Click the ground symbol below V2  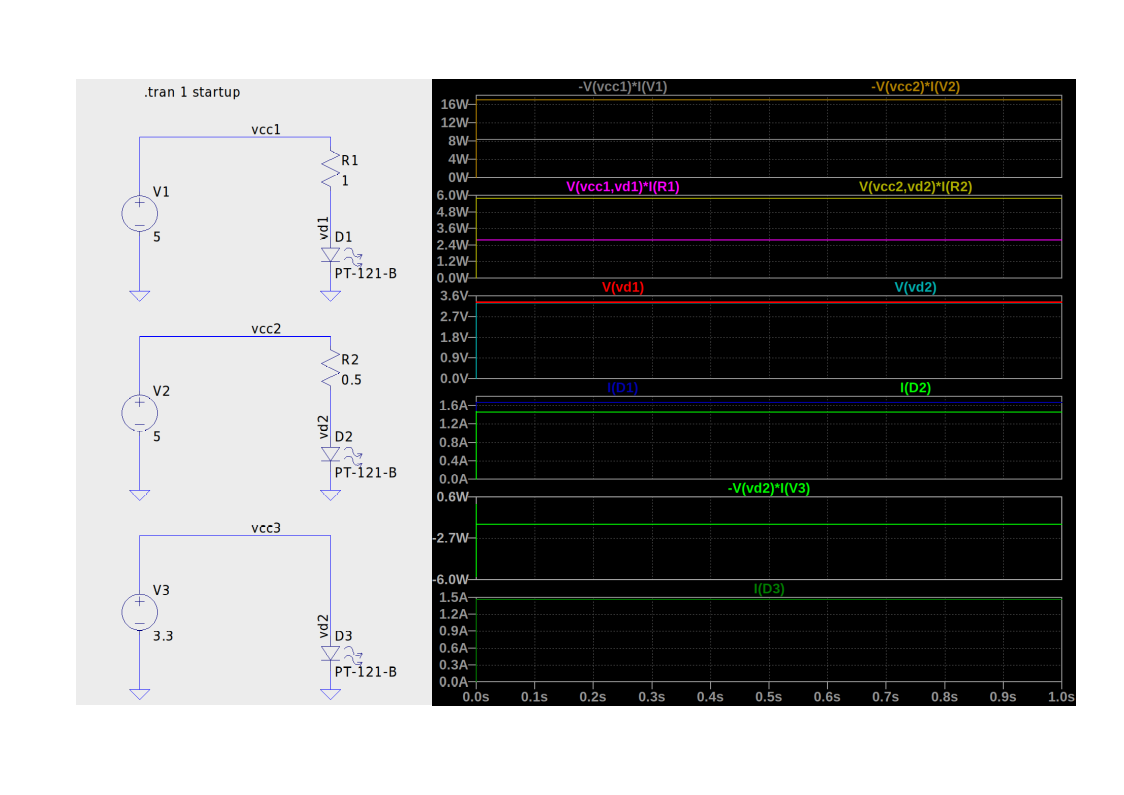tap(139, 495)
